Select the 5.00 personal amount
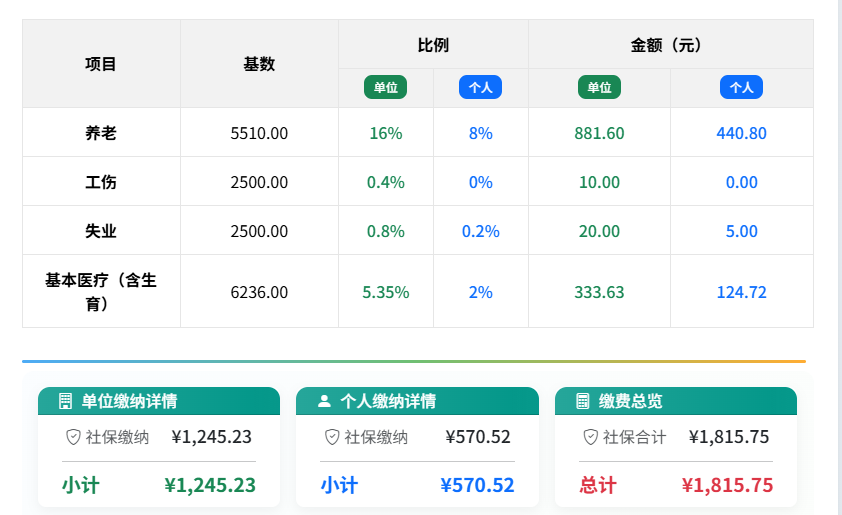Image resolution: width=842 pixels, height=515 pixels. click(742, 231)
